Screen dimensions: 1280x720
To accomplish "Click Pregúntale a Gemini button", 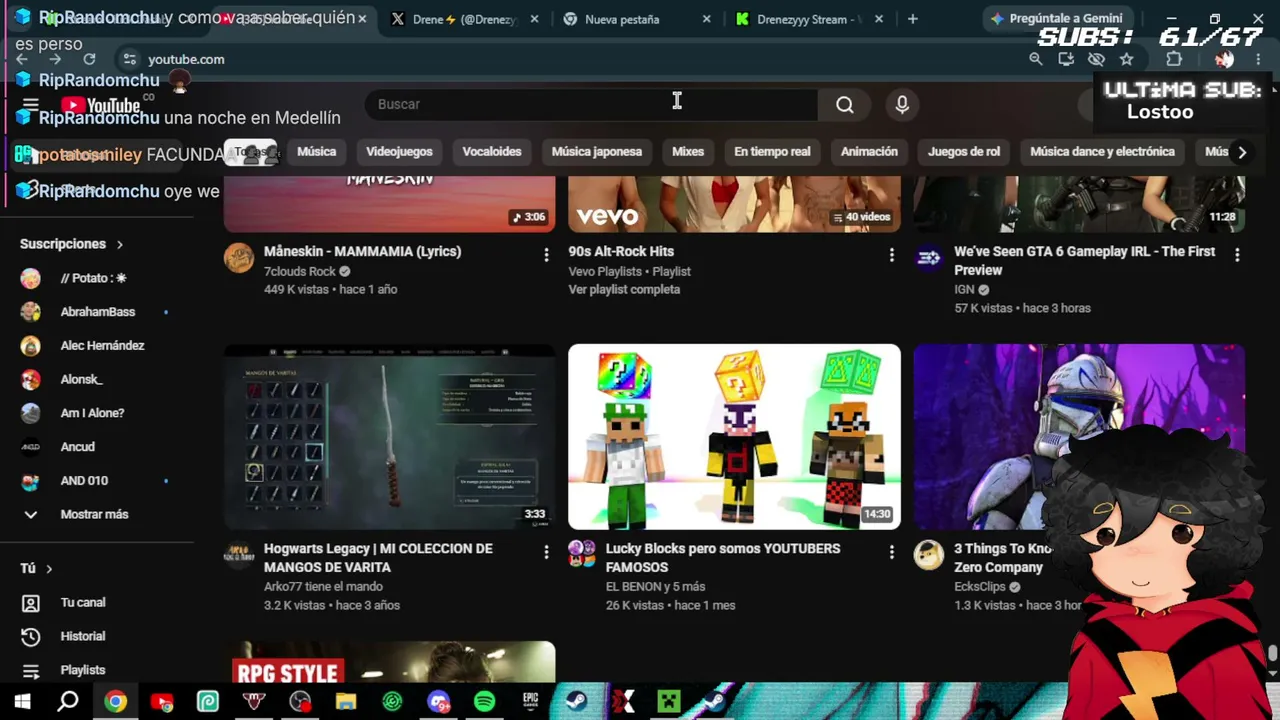I will (x=1056, y=18).
